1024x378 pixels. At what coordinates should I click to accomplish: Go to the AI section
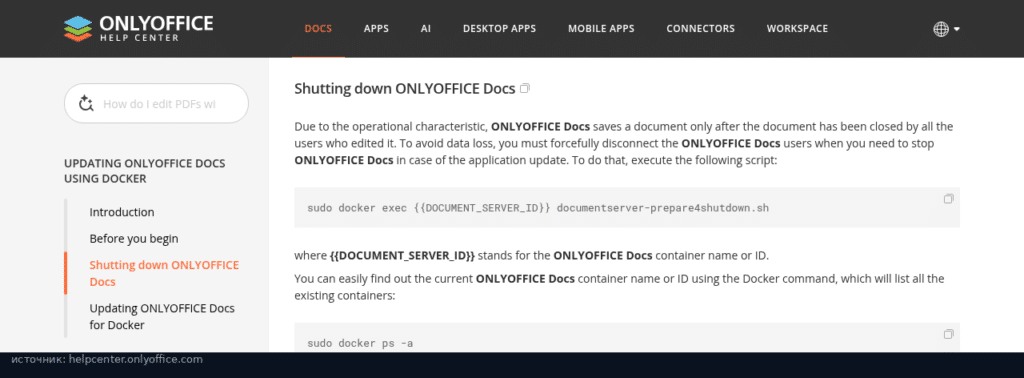pos(426,29)
